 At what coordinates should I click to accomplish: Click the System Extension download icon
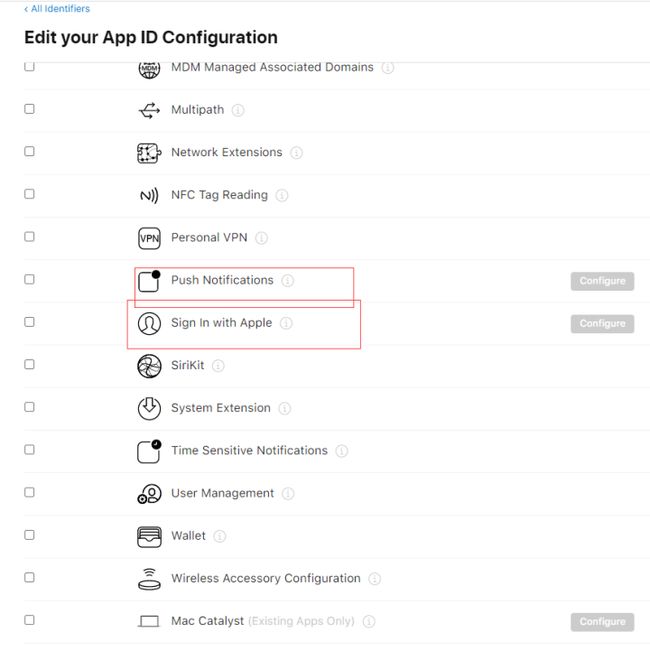tap(149, 408)
